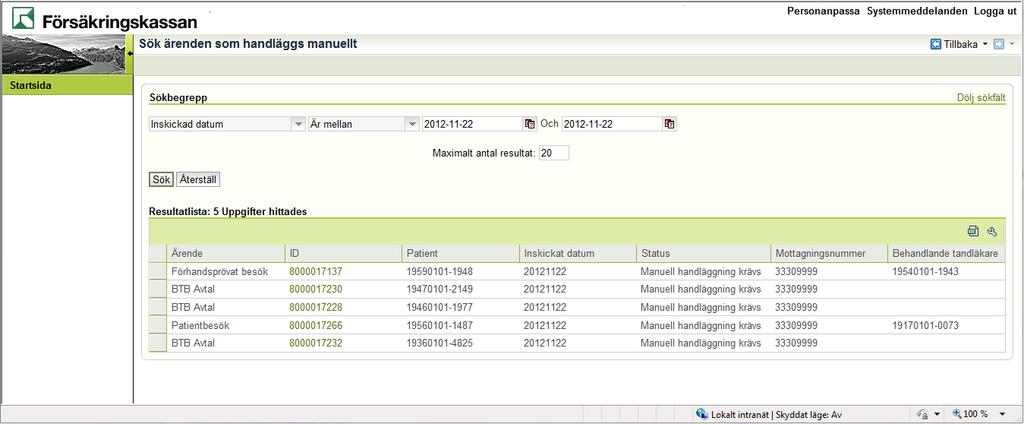Click patient cell 19360101-4825
Screen dimensions: 1024x424
click(x=439, y=342)
